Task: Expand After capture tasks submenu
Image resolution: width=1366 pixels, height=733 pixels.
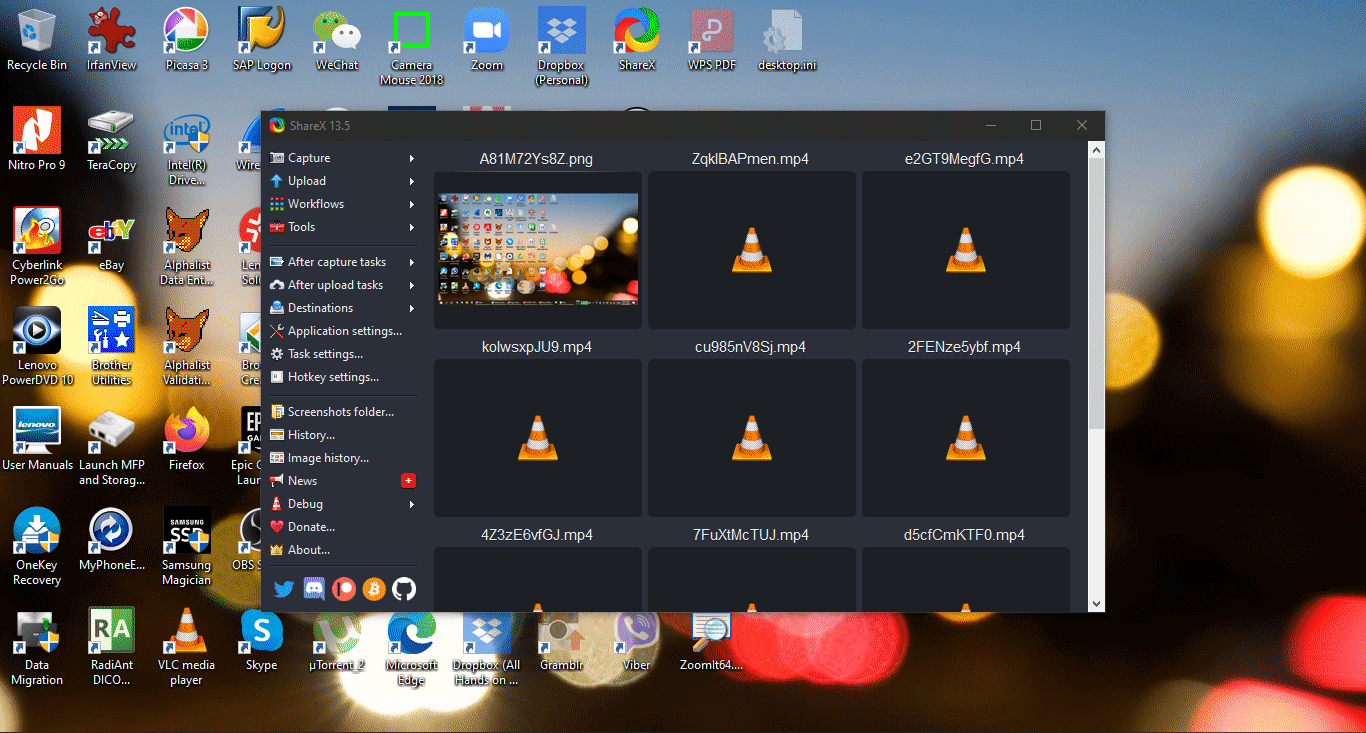Action: click(x=342, y=262)
